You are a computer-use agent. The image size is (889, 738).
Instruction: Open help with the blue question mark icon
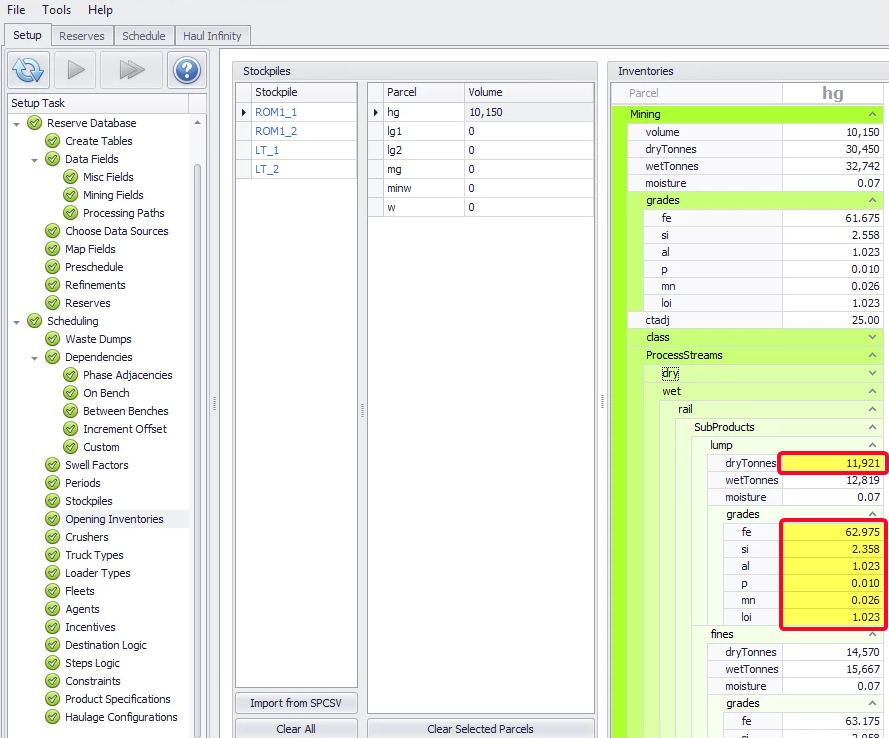pos(186,70)
